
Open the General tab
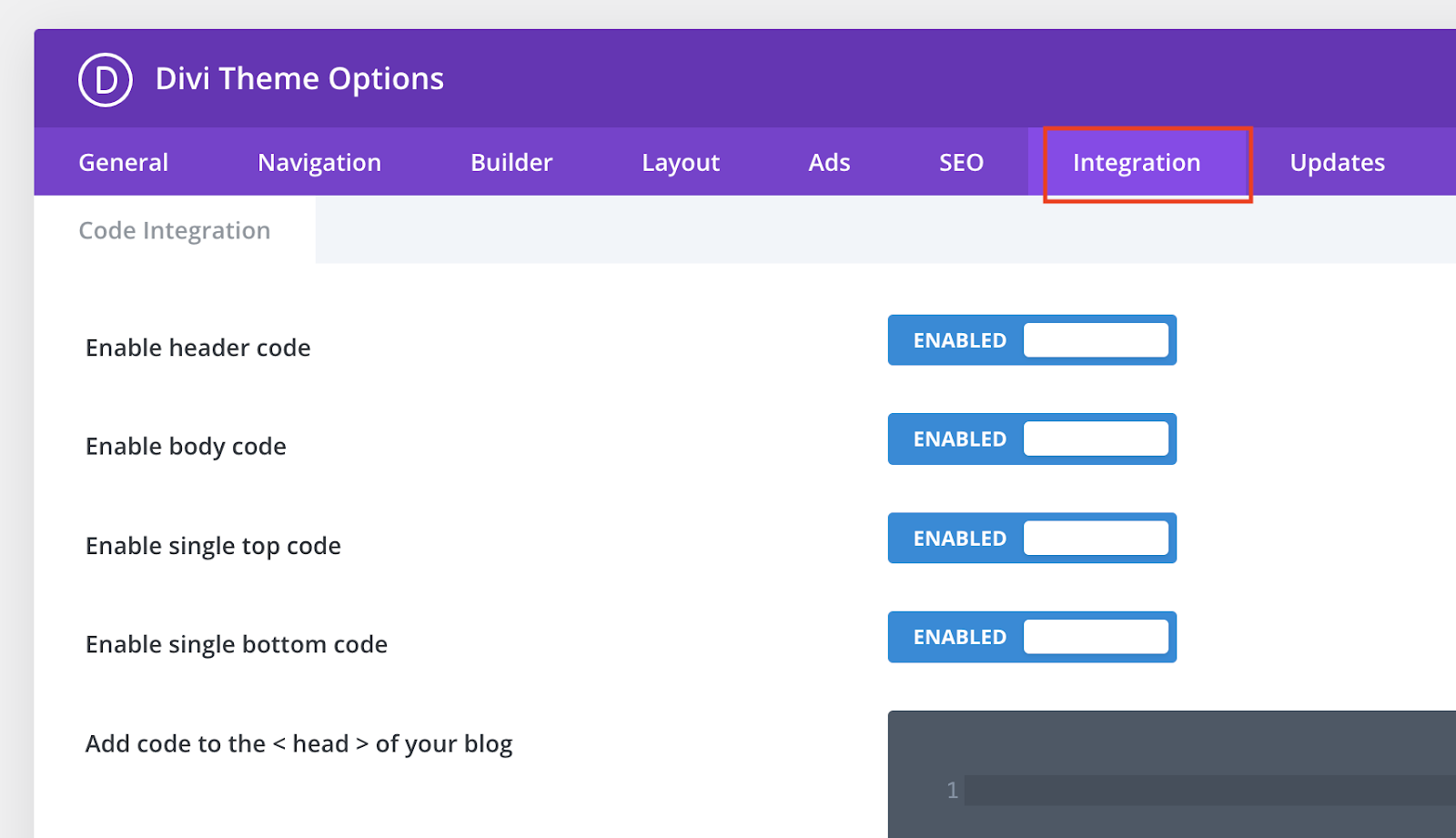point(123,163)
